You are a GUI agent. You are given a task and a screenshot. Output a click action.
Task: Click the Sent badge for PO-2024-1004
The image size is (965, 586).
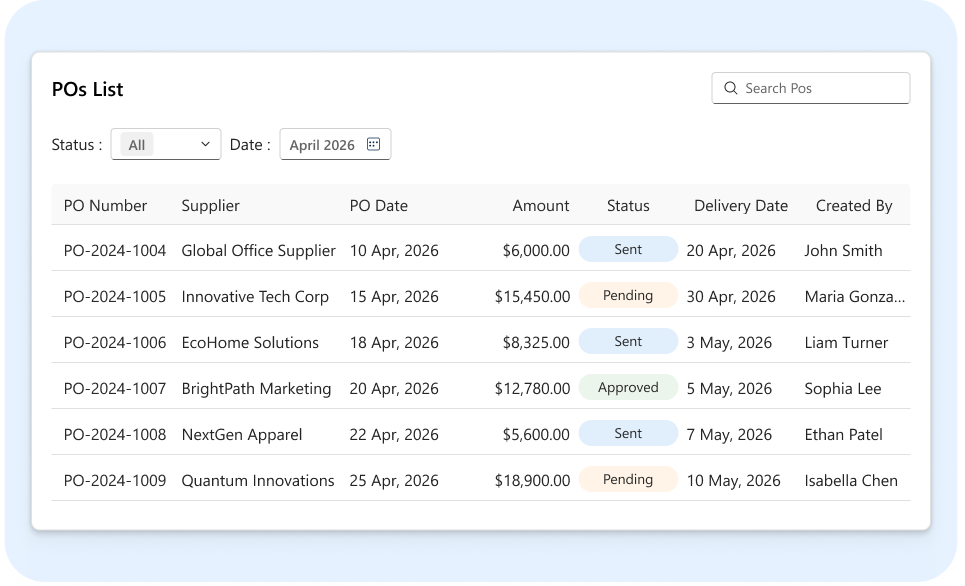pyautogui.click(x=628, y=249)
